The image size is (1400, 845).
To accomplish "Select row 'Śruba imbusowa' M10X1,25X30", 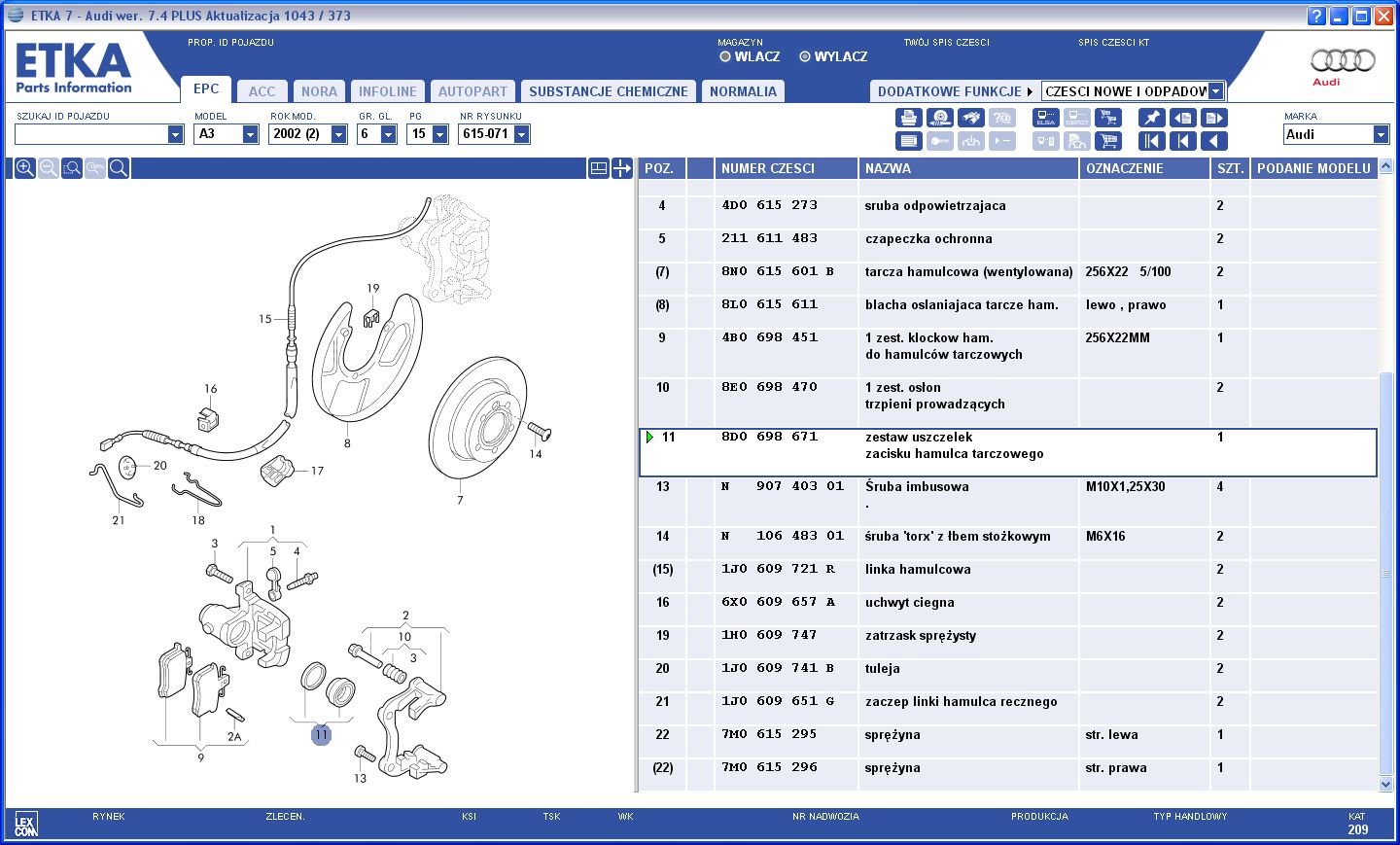I will 1008,503.
